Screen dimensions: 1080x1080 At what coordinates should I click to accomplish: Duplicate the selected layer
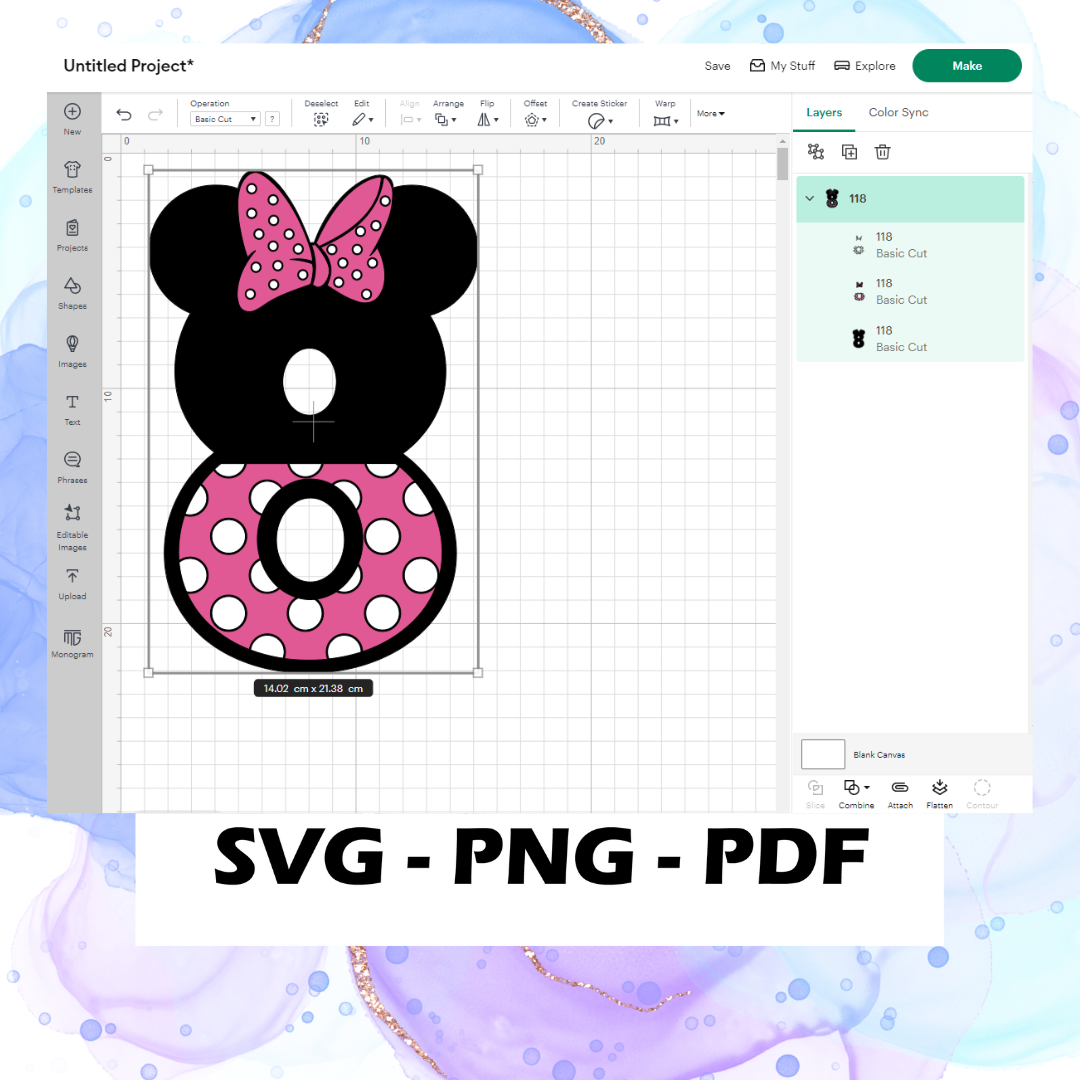tap(849, 152)
